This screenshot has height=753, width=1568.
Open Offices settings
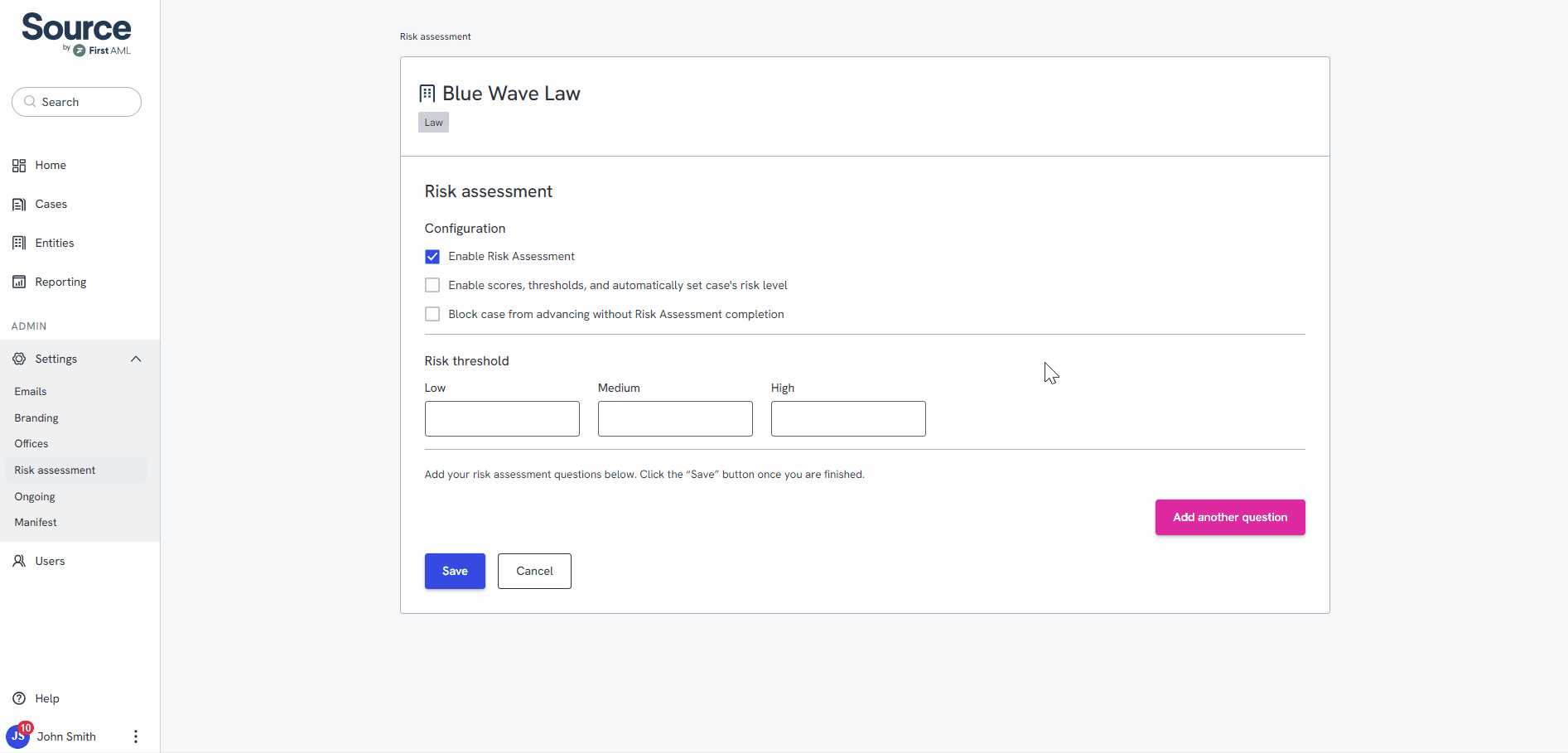pyautogui.click(x=31, y=444)
